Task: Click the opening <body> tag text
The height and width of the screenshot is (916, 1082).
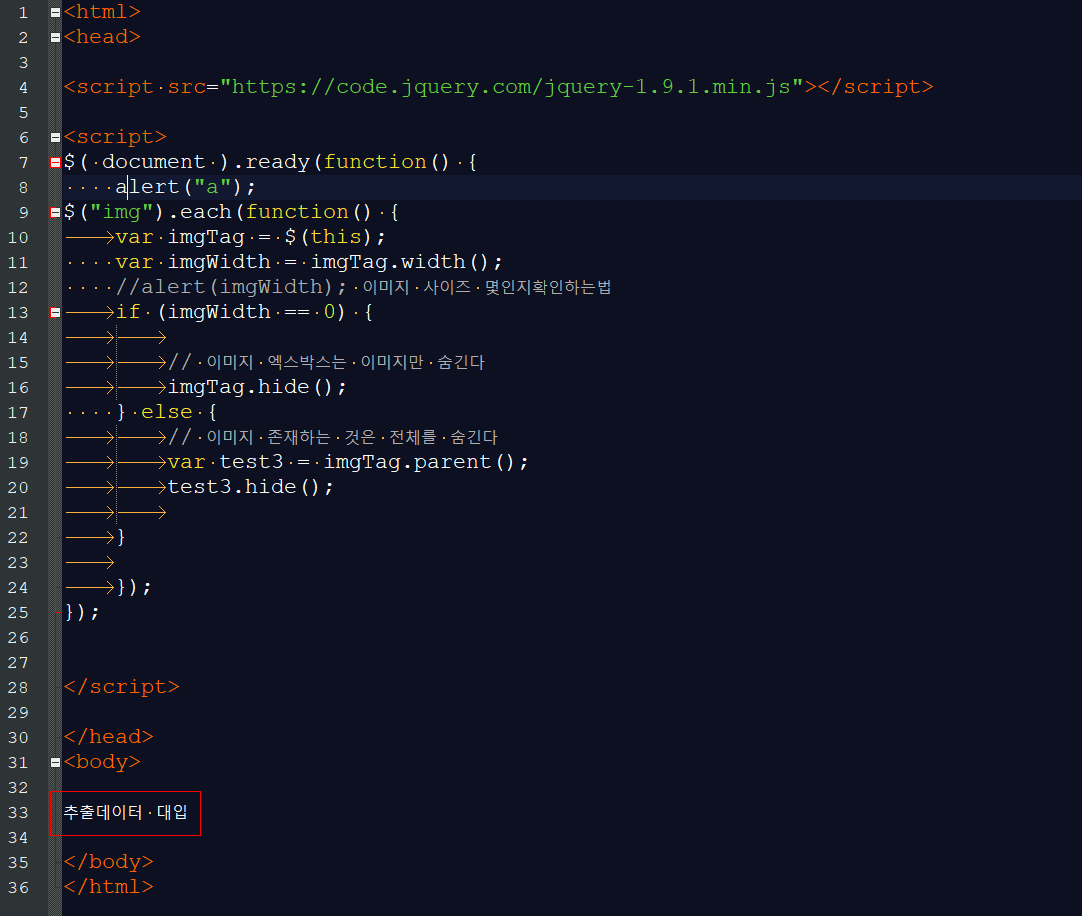Action: 102,762
